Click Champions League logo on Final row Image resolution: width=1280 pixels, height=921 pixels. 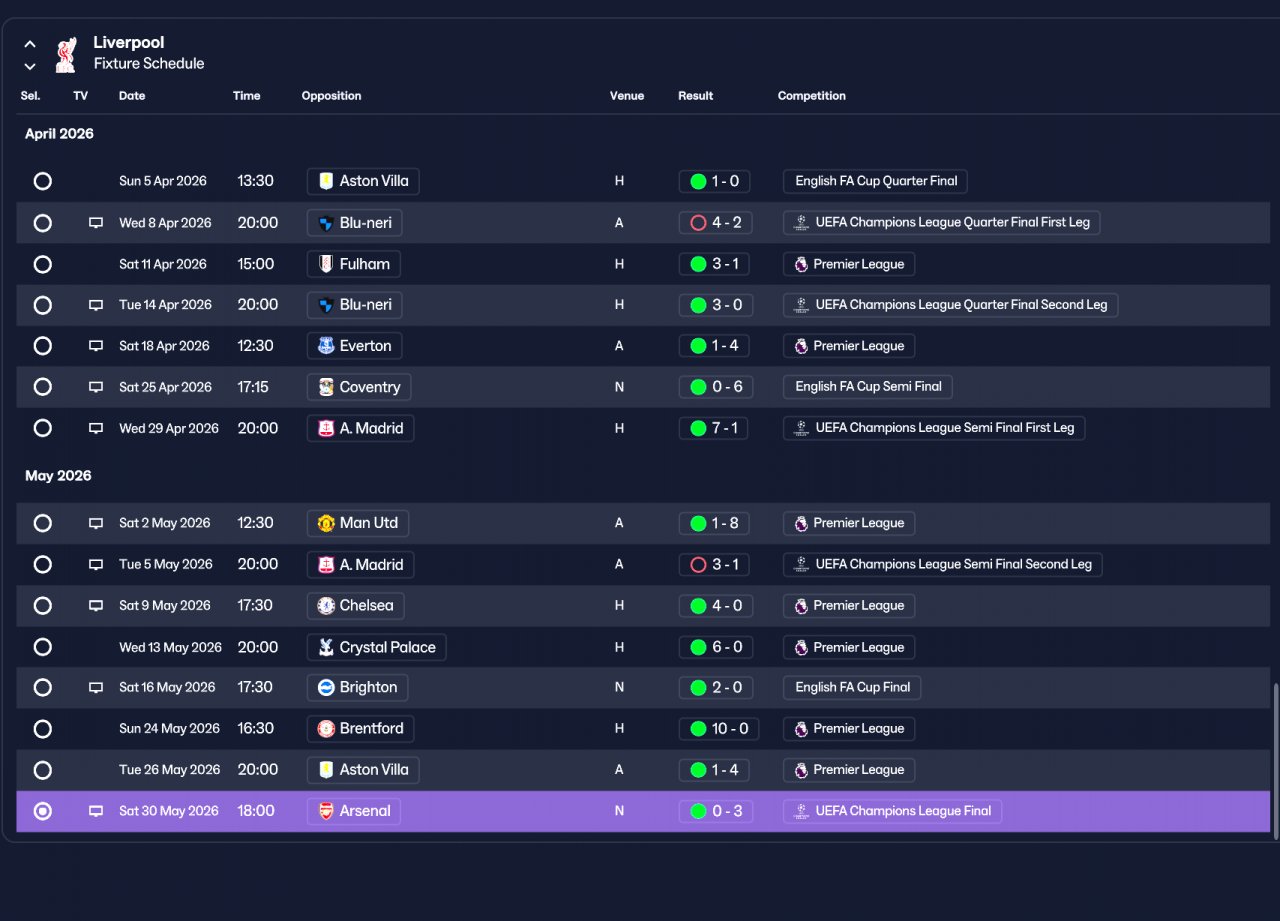coord(801,811)
